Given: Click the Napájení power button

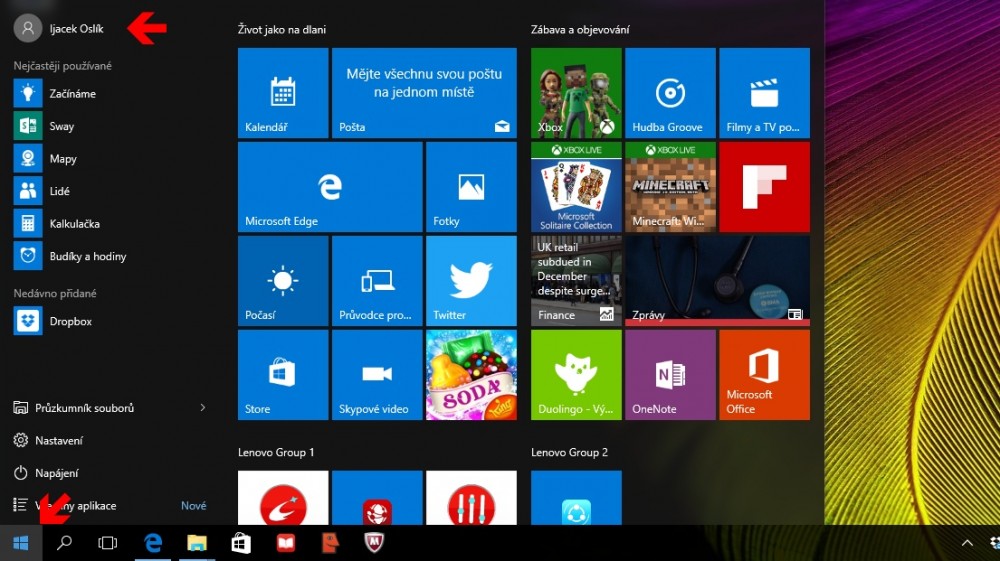Looking at the screenshot, I should pyautogui.click(x=56, y=473).
